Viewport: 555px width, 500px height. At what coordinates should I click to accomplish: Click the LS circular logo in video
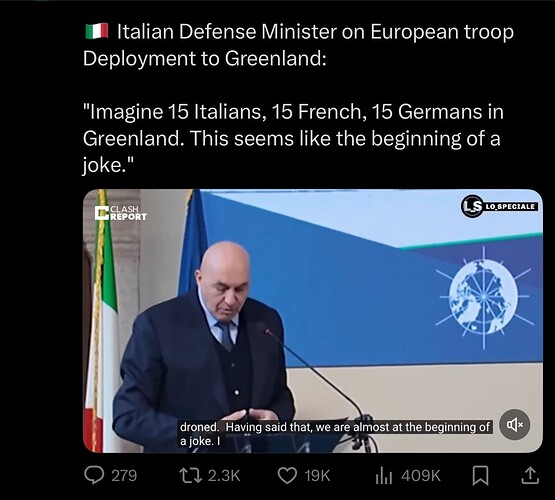click(472, 206)
